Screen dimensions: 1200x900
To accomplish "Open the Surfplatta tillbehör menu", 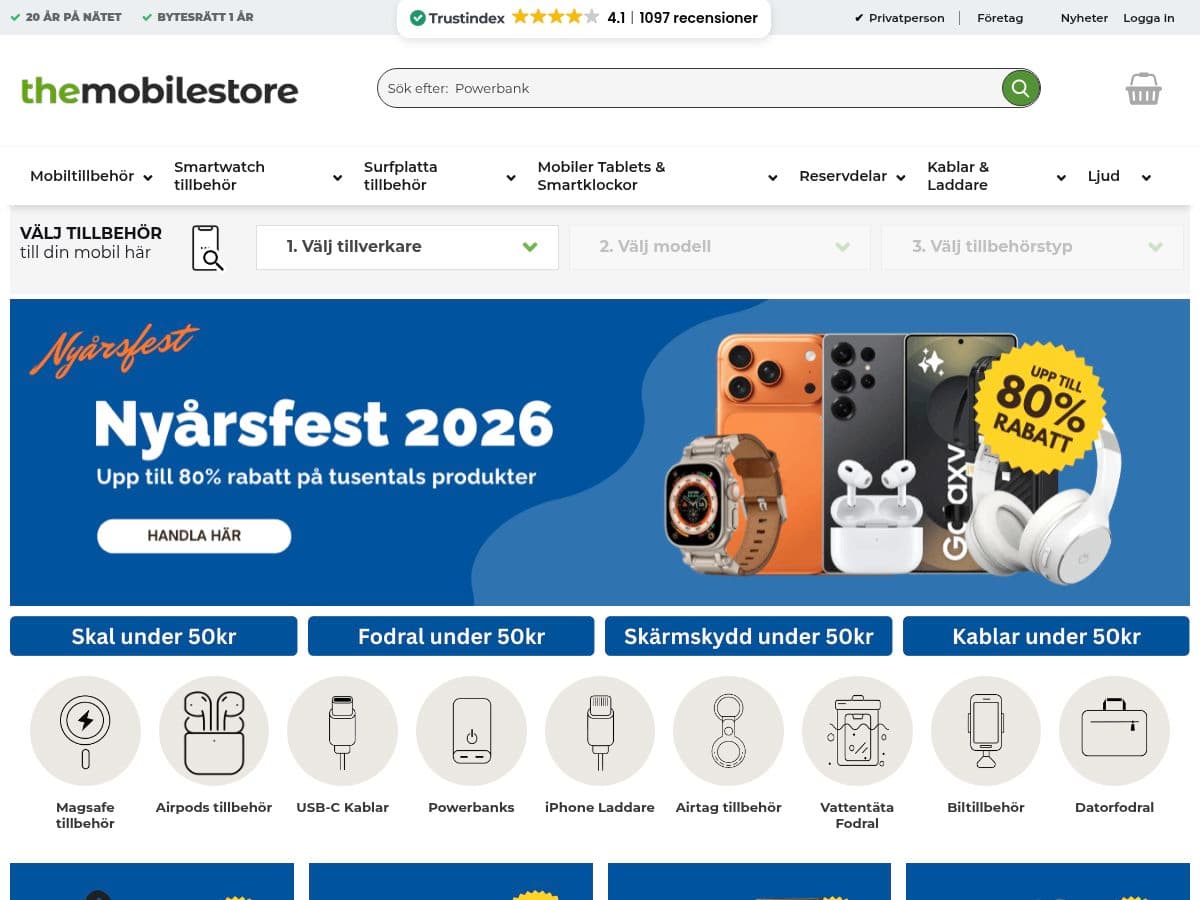I will click(x=401, y=176).
